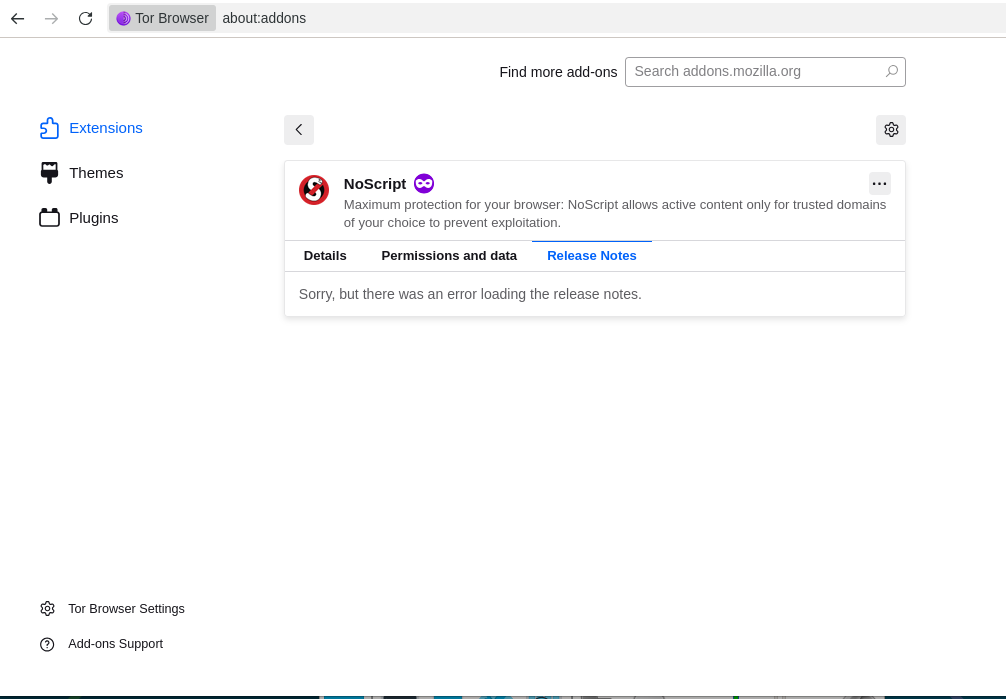Click the Plugins block icon
The height and width of the screenshot is (699, 1006).
pos(49,218)
